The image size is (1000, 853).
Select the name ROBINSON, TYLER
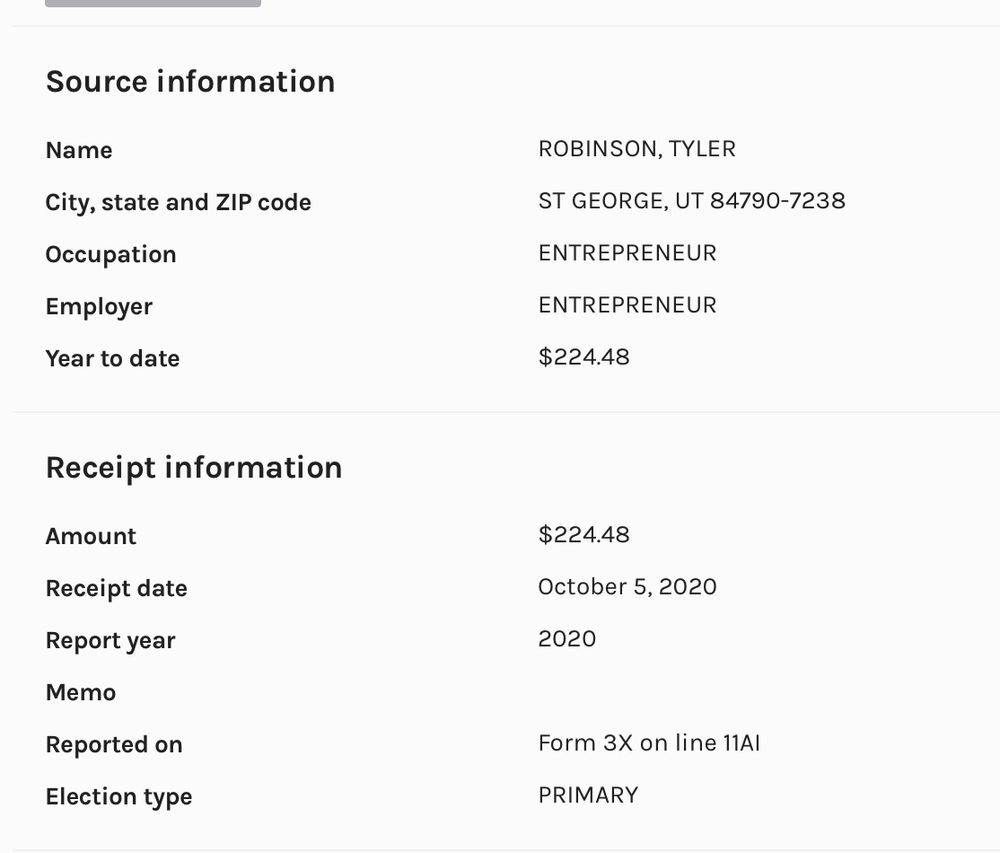(x=636, y=149)
